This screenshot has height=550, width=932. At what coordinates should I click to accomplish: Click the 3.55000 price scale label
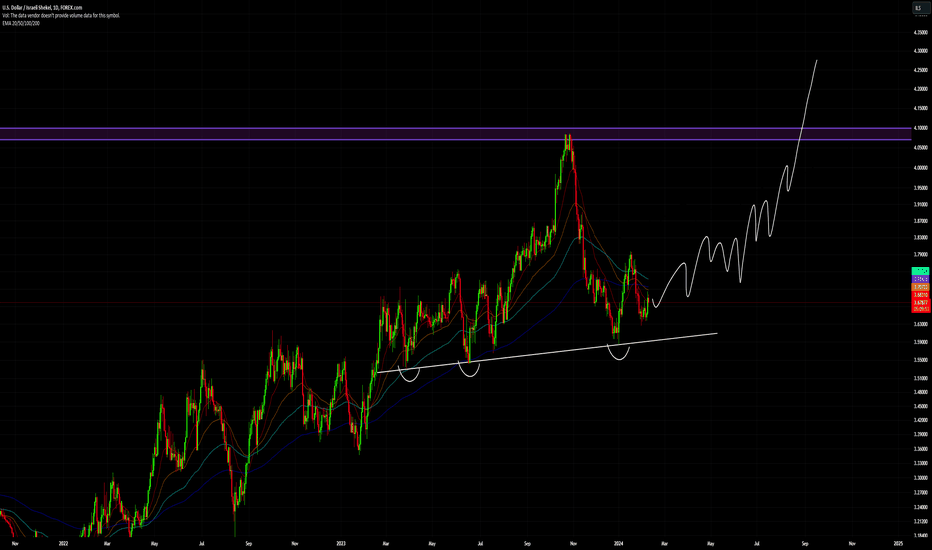(x=920, y=360)
